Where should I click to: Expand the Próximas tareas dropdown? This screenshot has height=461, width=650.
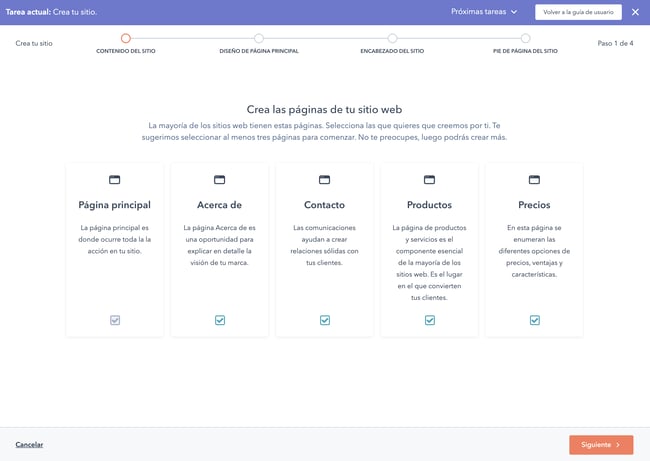point(483,12)
